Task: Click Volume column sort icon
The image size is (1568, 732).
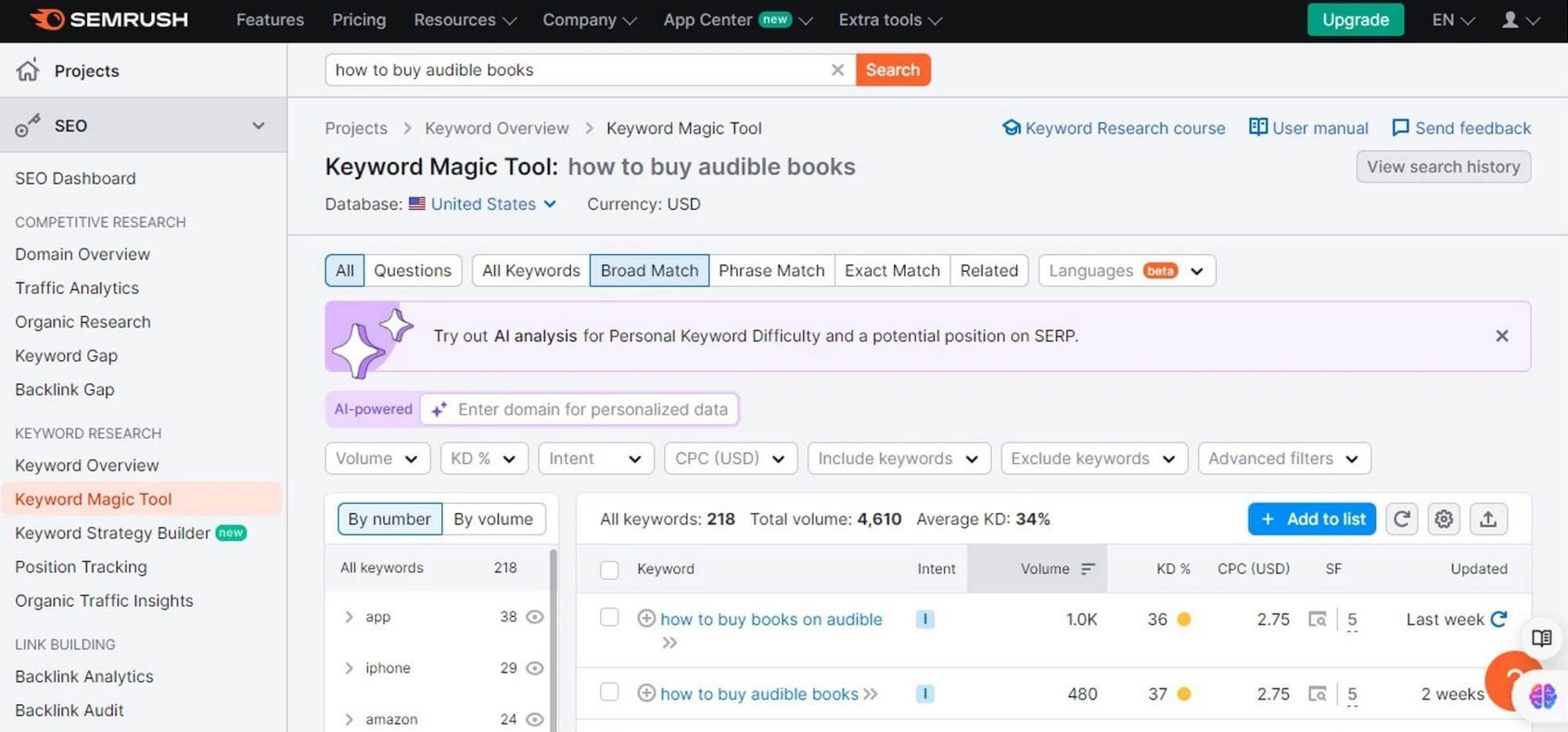Action: (x=1088, y=569)
